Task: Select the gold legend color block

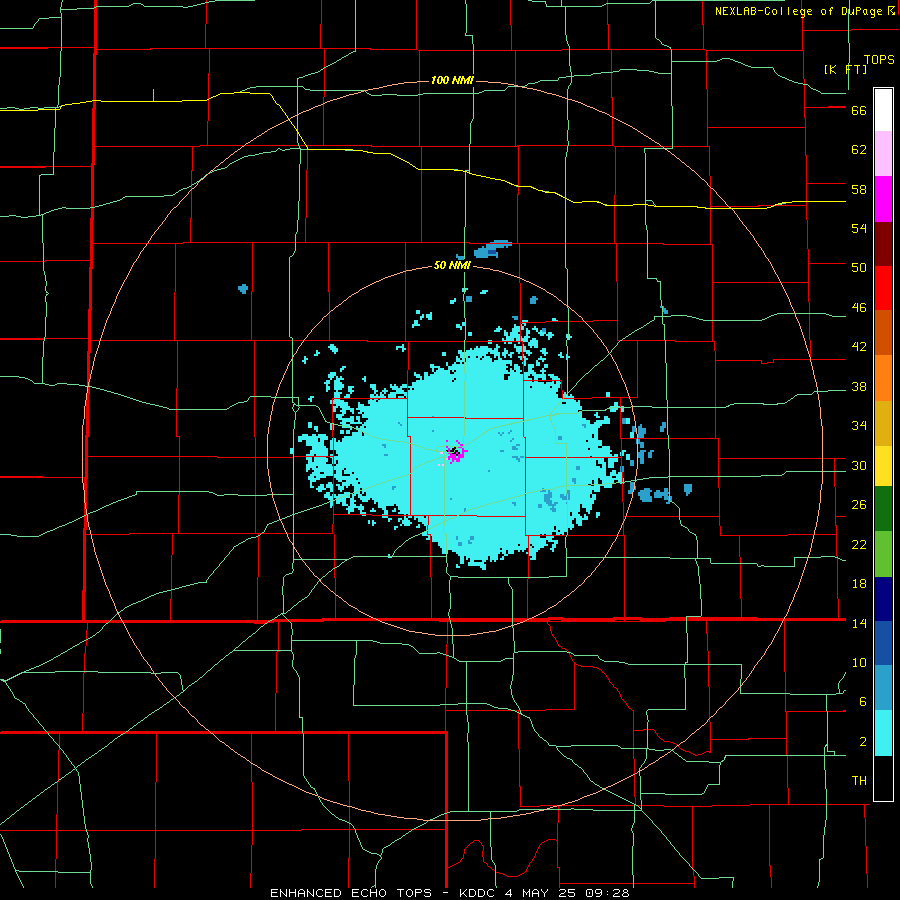Action: [883, 423]
